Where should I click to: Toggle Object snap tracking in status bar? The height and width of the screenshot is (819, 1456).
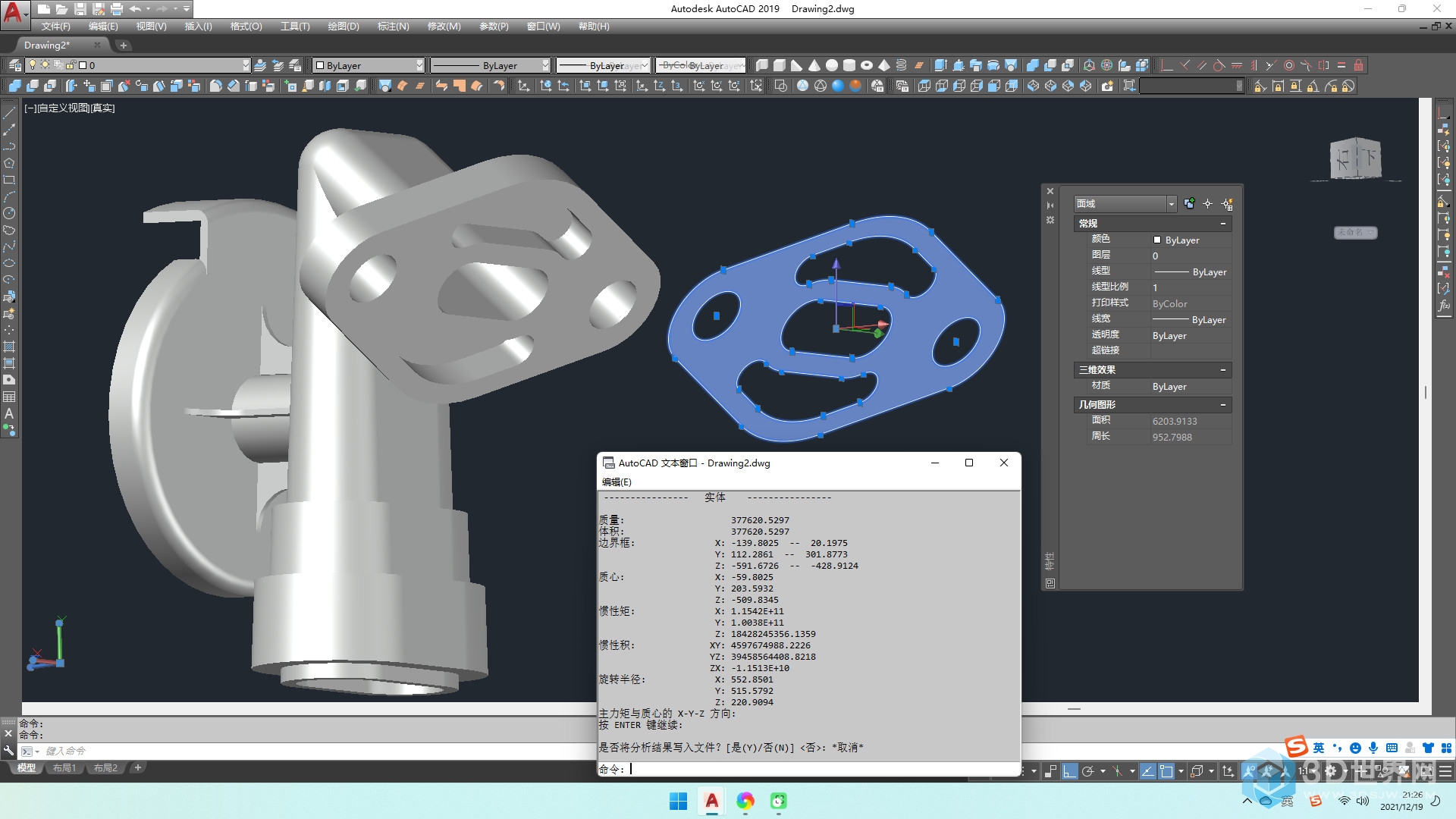click(1148, 771)
